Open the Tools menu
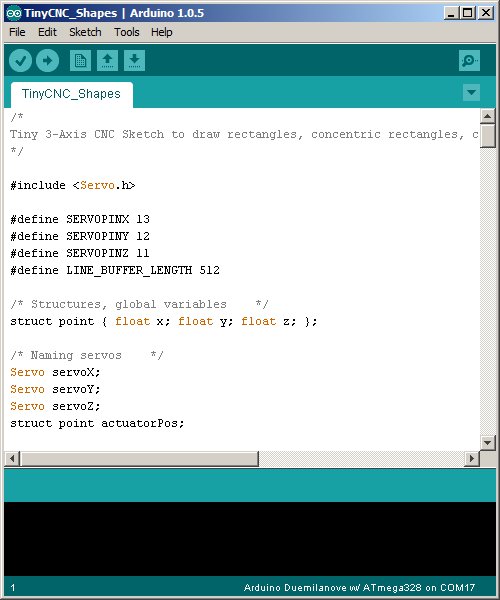Image resolution: width=500 pixels, height=600 pixels. pos(127,32)
